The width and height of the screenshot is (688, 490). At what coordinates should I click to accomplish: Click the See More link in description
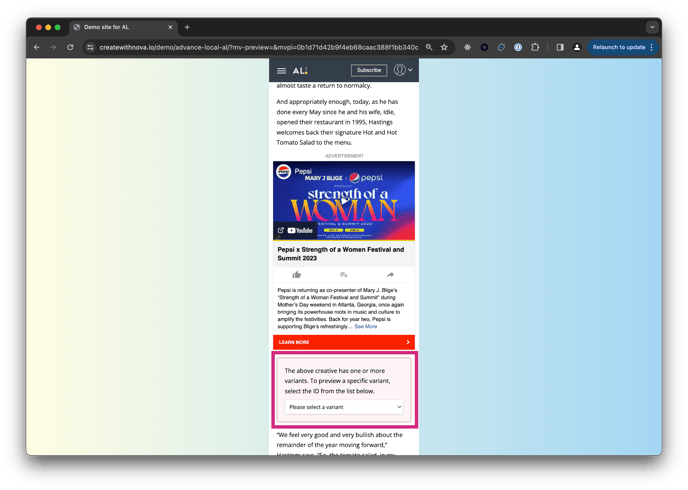click(x=366, y=326)
